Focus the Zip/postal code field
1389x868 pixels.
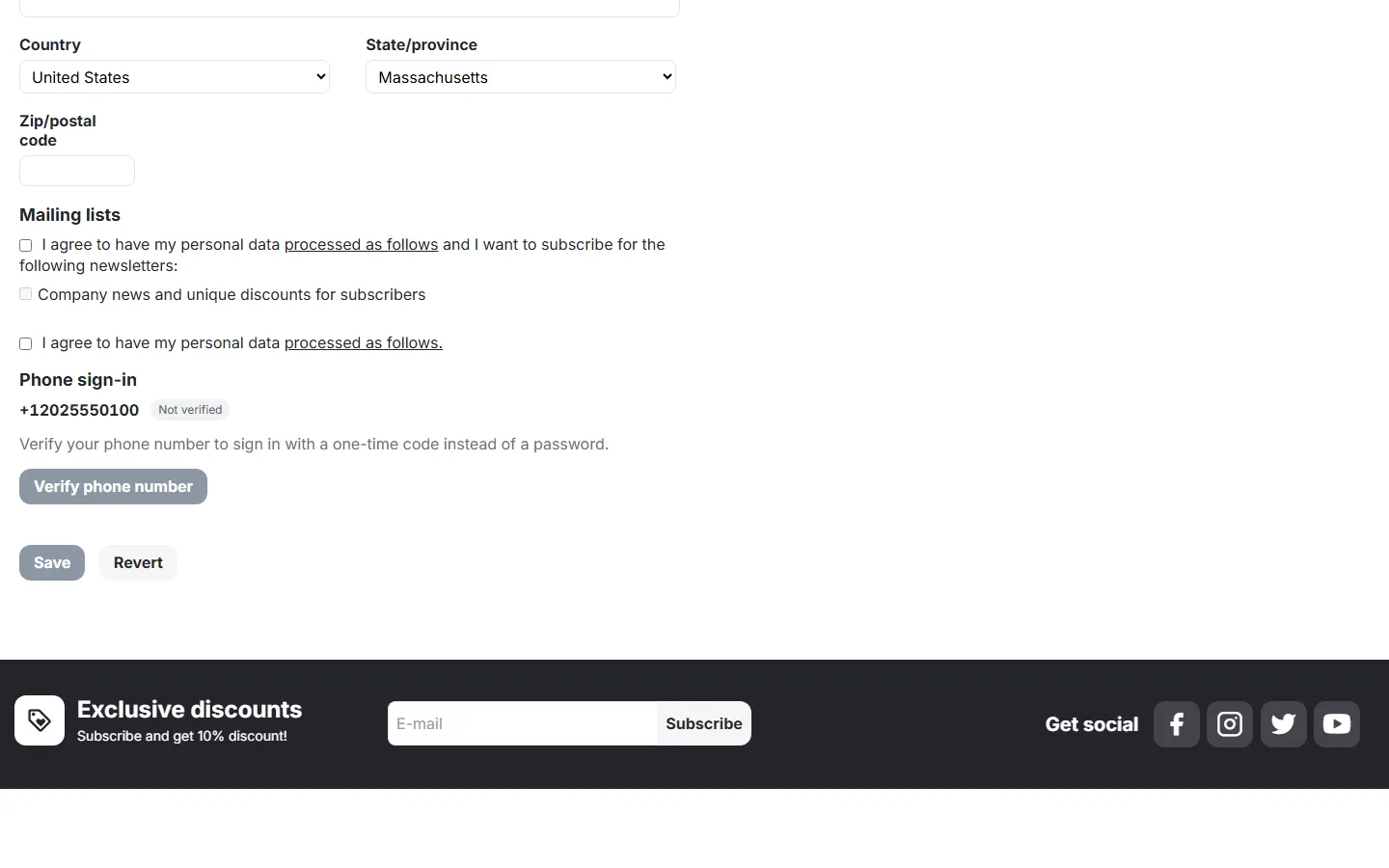coord(77,171)
